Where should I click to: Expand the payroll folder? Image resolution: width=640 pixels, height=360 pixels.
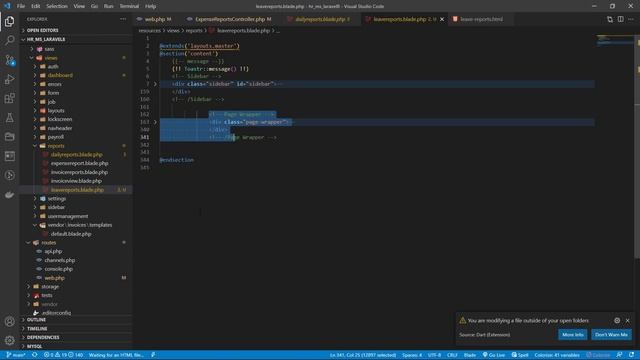point(56,137)
